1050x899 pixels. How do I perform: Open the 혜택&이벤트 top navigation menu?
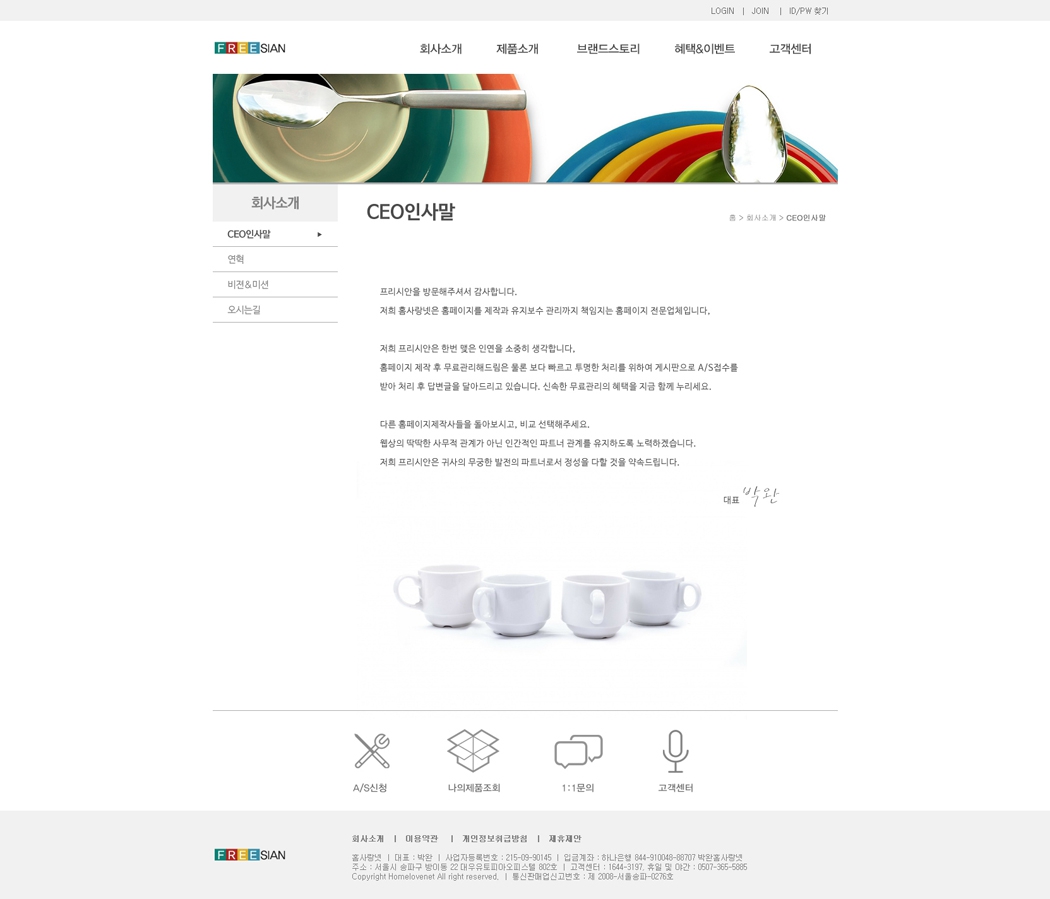(704, 49)
